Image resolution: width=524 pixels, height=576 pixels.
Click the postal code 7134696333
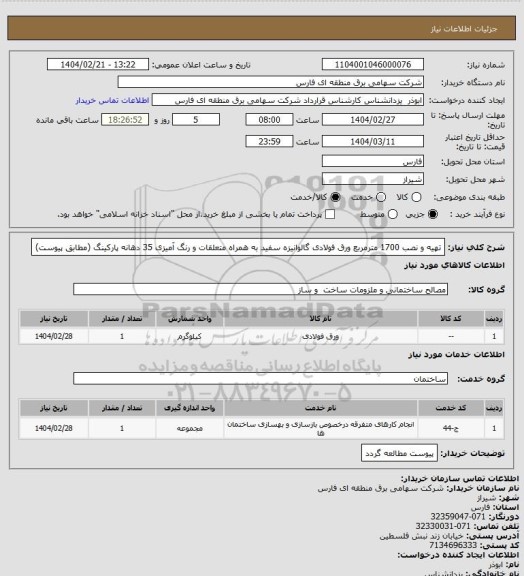click(x=453, y=545)
